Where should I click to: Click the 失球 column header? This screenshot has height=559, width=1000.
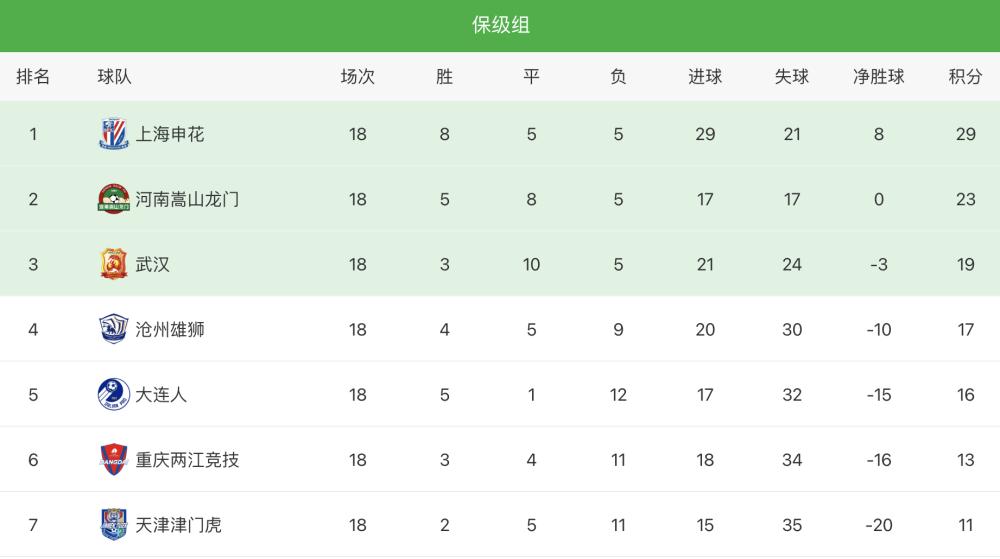pos(791,76)
